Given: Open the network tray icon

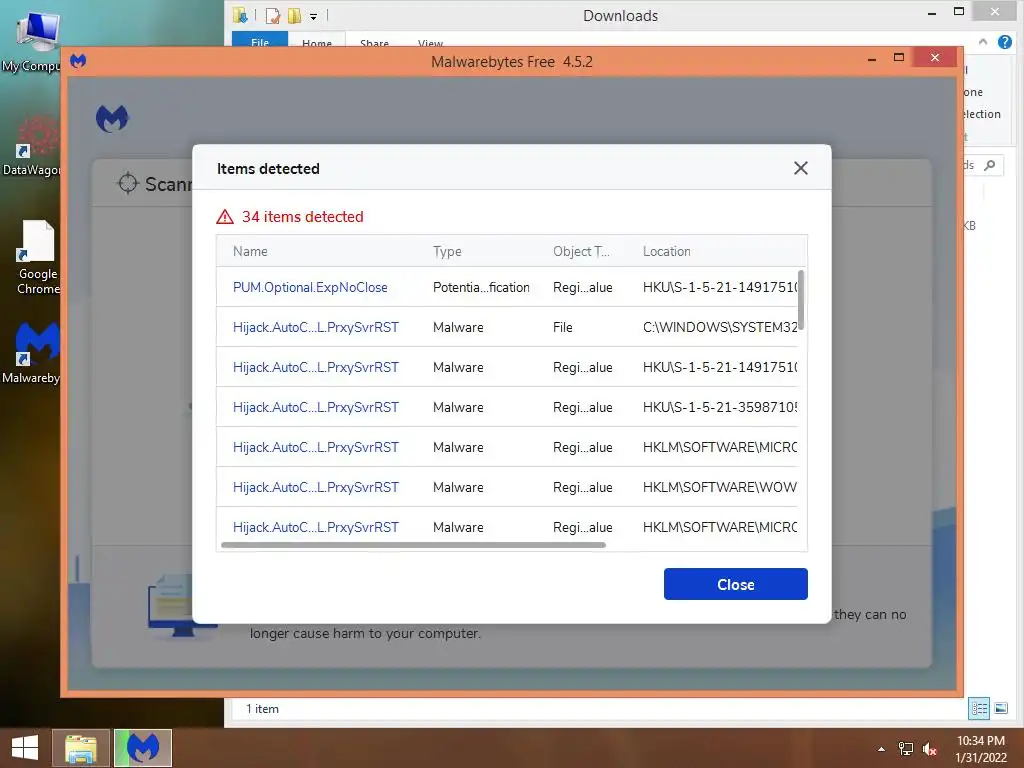Looking at the screenshot, I should point(906,749).
